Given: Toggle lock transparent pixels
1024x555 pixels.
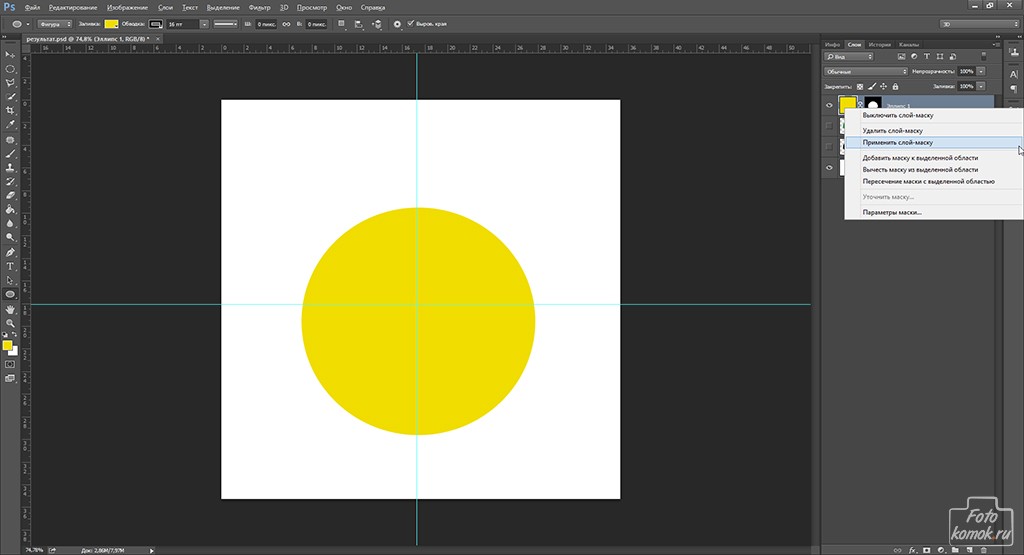Looking at the screenshot, I should pos(860,86).
